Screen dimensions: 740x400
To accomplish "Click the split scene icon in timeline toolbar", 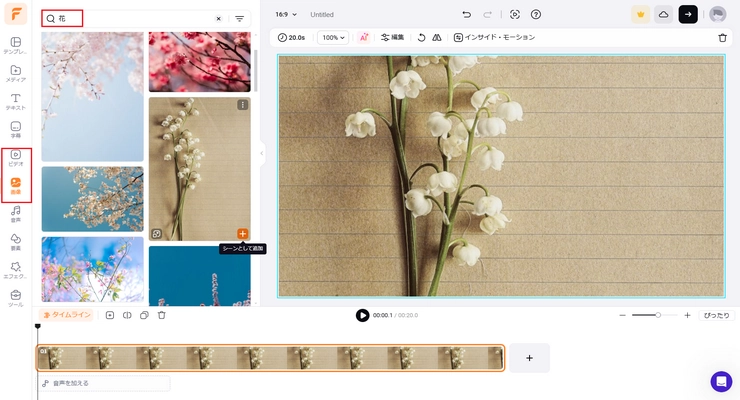I will point(127,315).
